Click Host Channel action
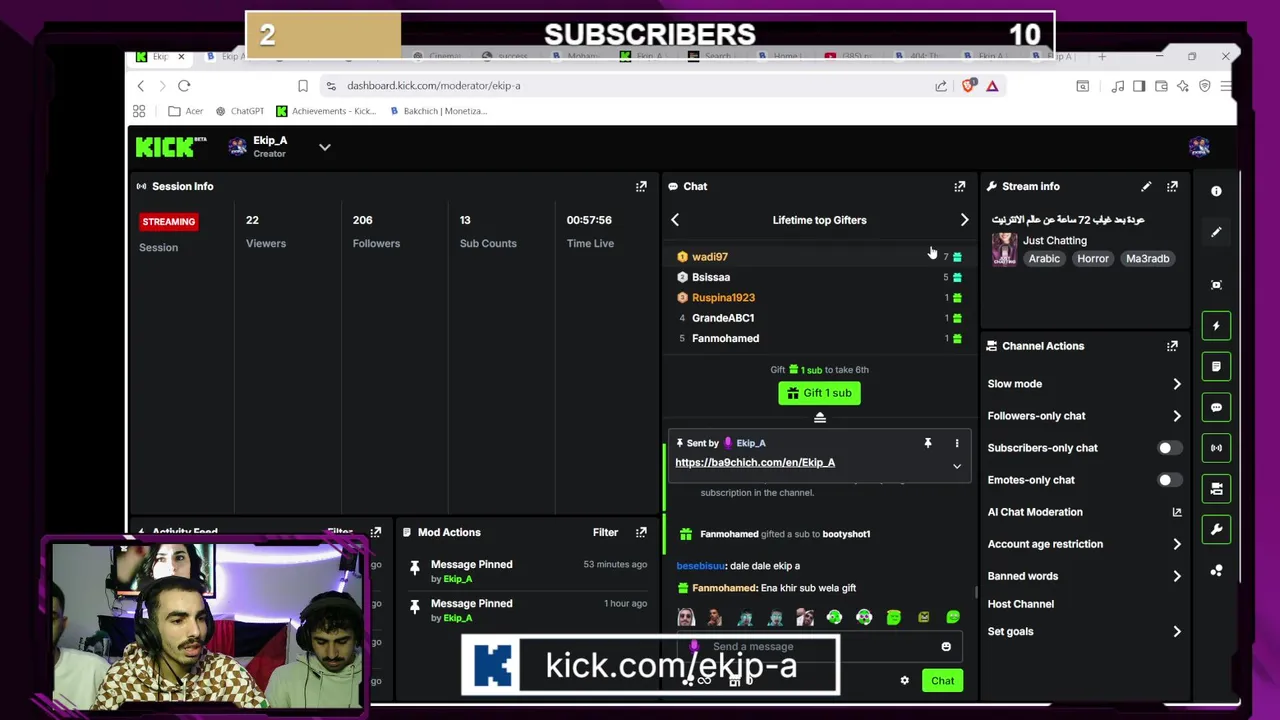1280x720 pixels. (1021, 604)
